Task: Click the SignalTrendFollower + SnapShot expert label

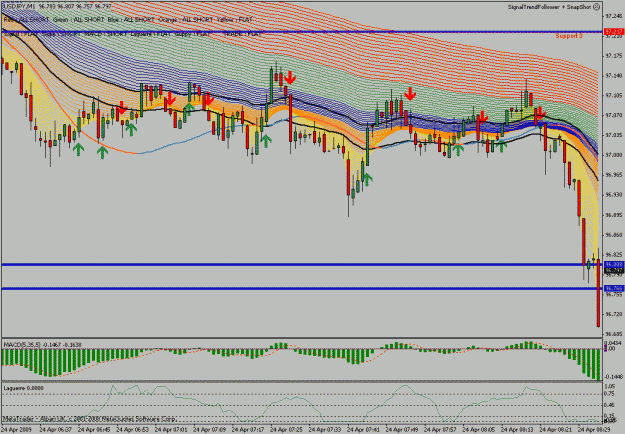Action: click(x=550, y=7)
